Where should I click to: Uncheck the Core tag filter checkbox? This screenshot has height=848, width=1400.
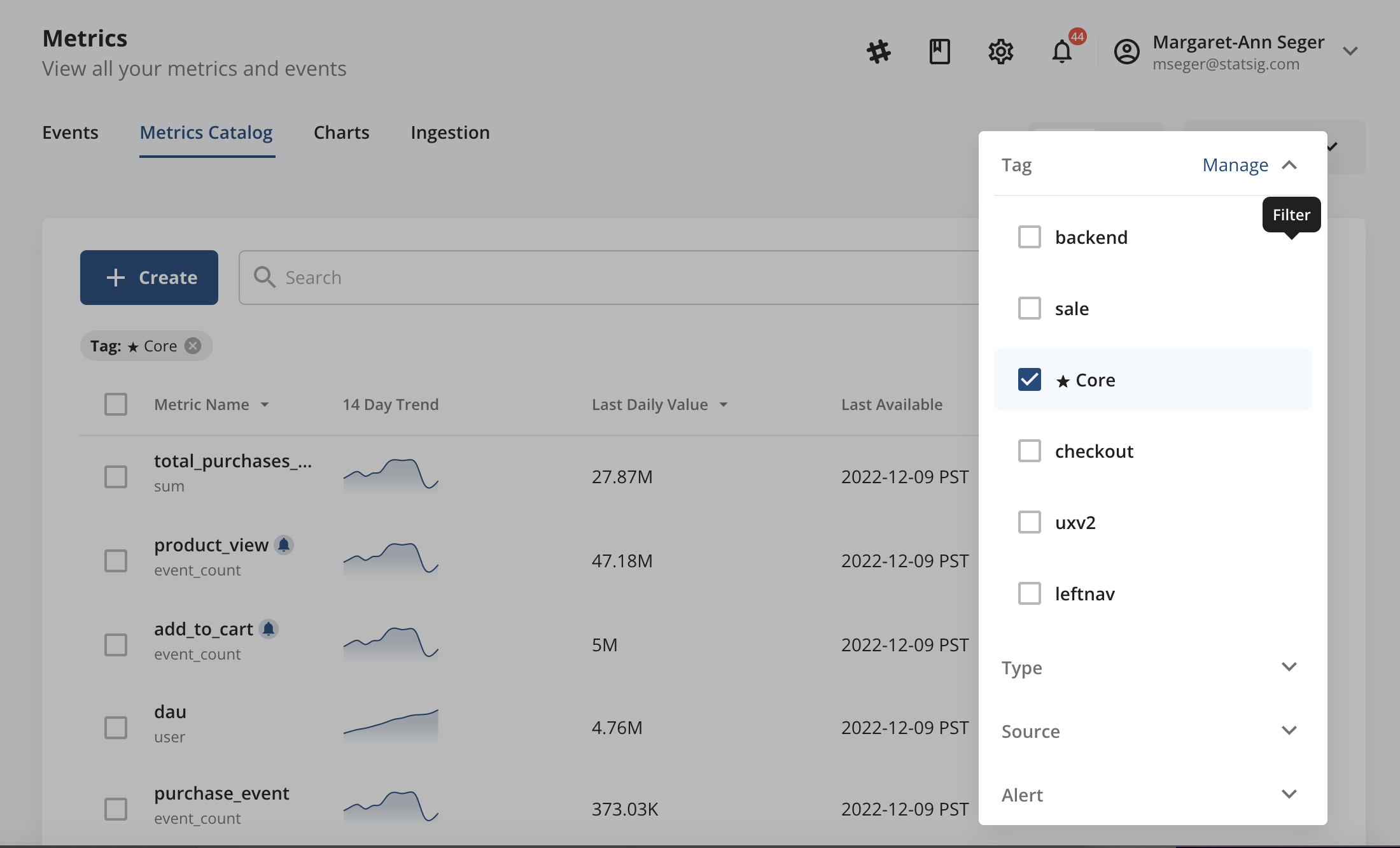click(1030, 378)
